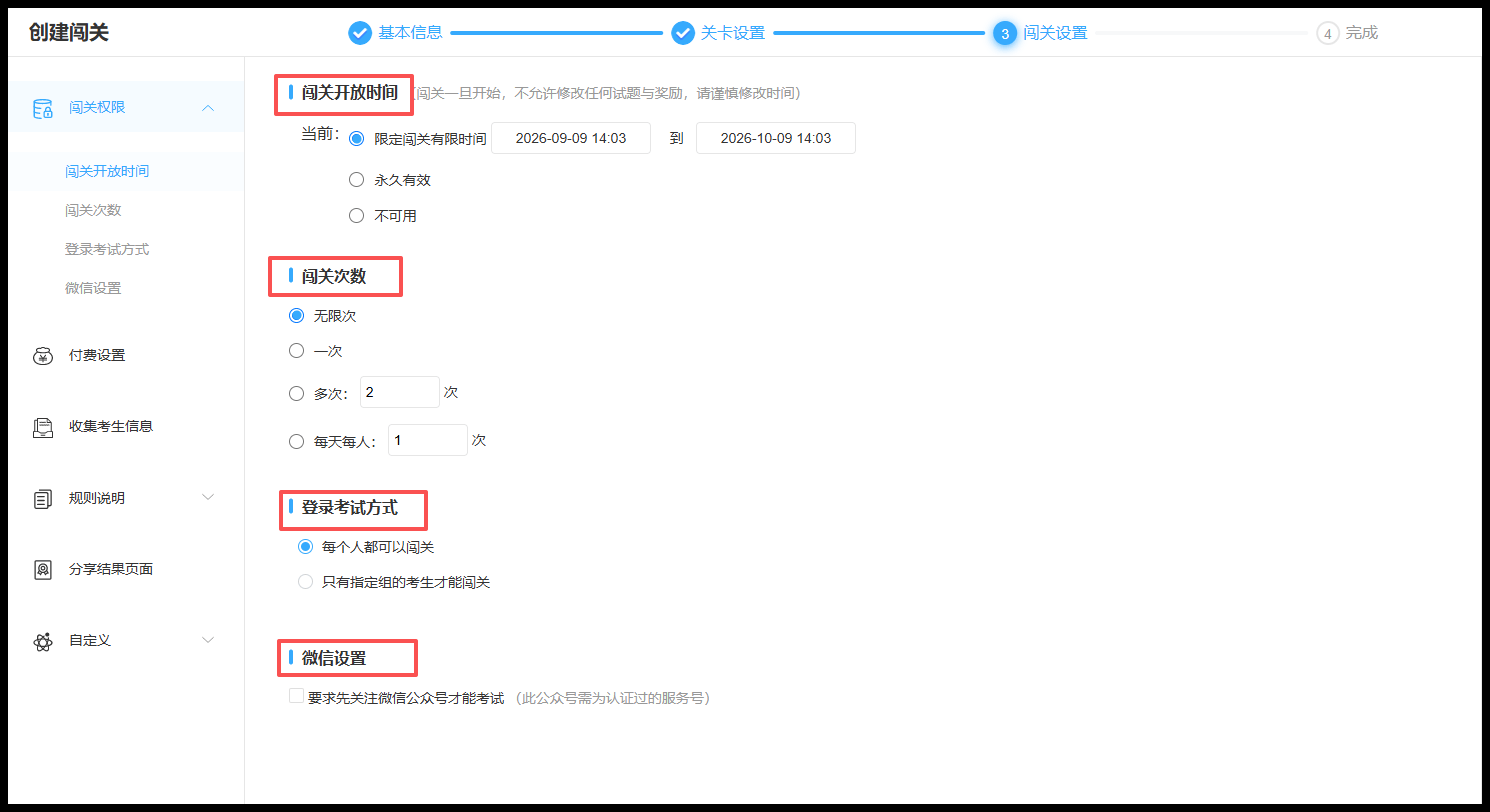Select 每个人都可以闯关 radio option
1490x812 pixels.
pos(305,547)
